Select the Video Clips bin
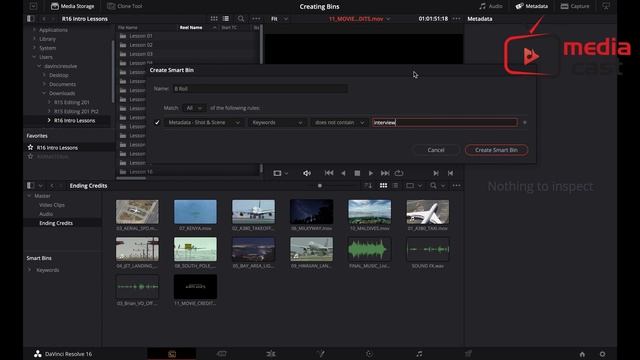Image resolution: width=640 pixels, height=360 pixels. coord(52,205)
